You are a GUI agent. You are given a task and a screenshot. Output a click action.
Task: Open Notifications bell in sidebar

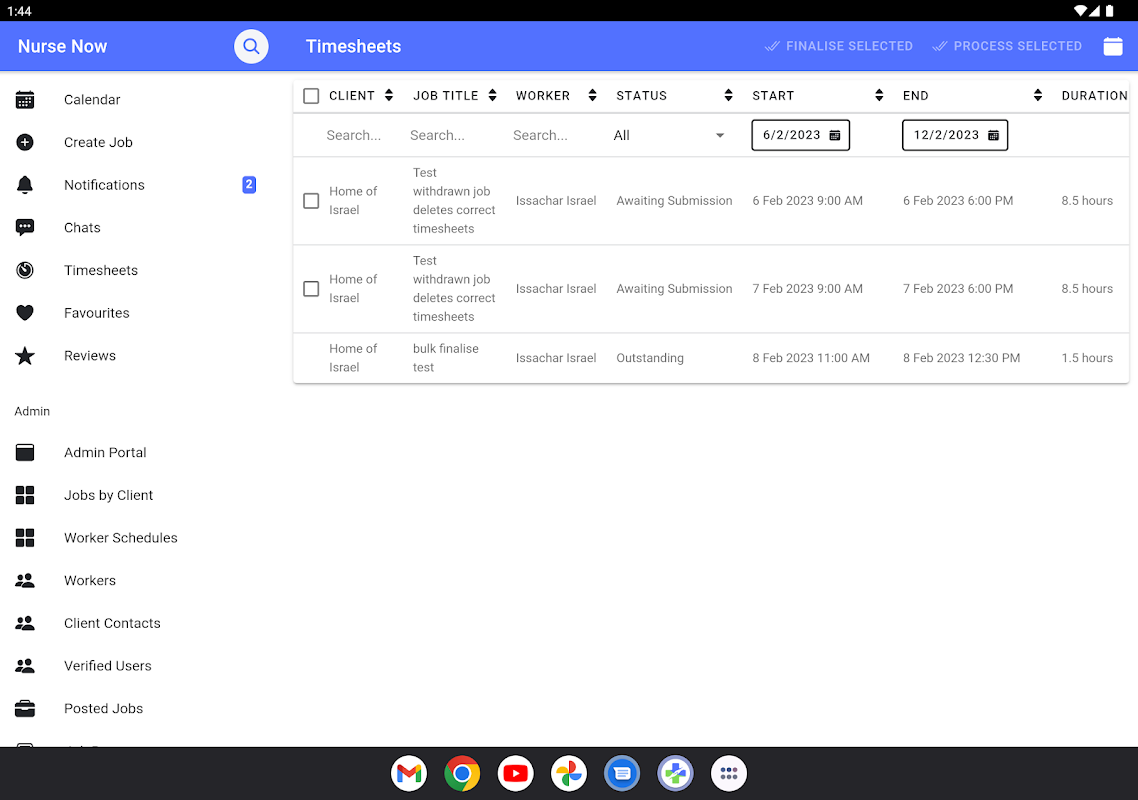25,185
